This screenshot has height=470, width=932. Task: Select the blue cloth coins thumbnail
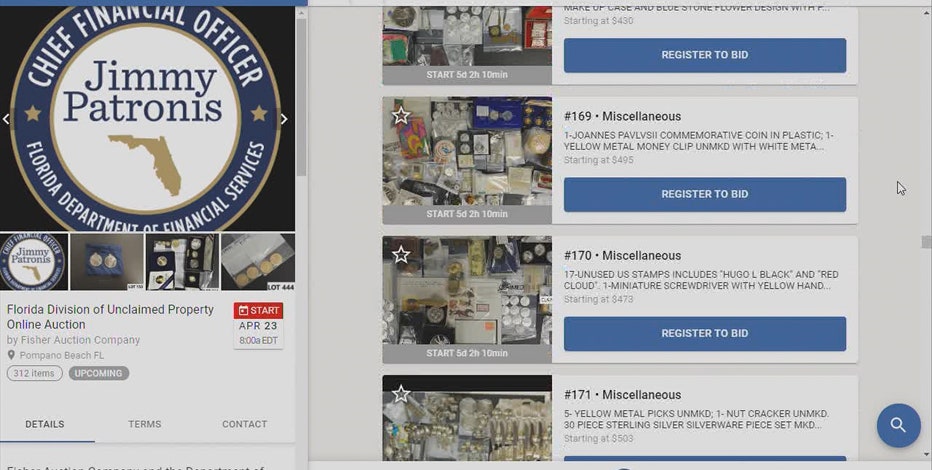point(107,262)
